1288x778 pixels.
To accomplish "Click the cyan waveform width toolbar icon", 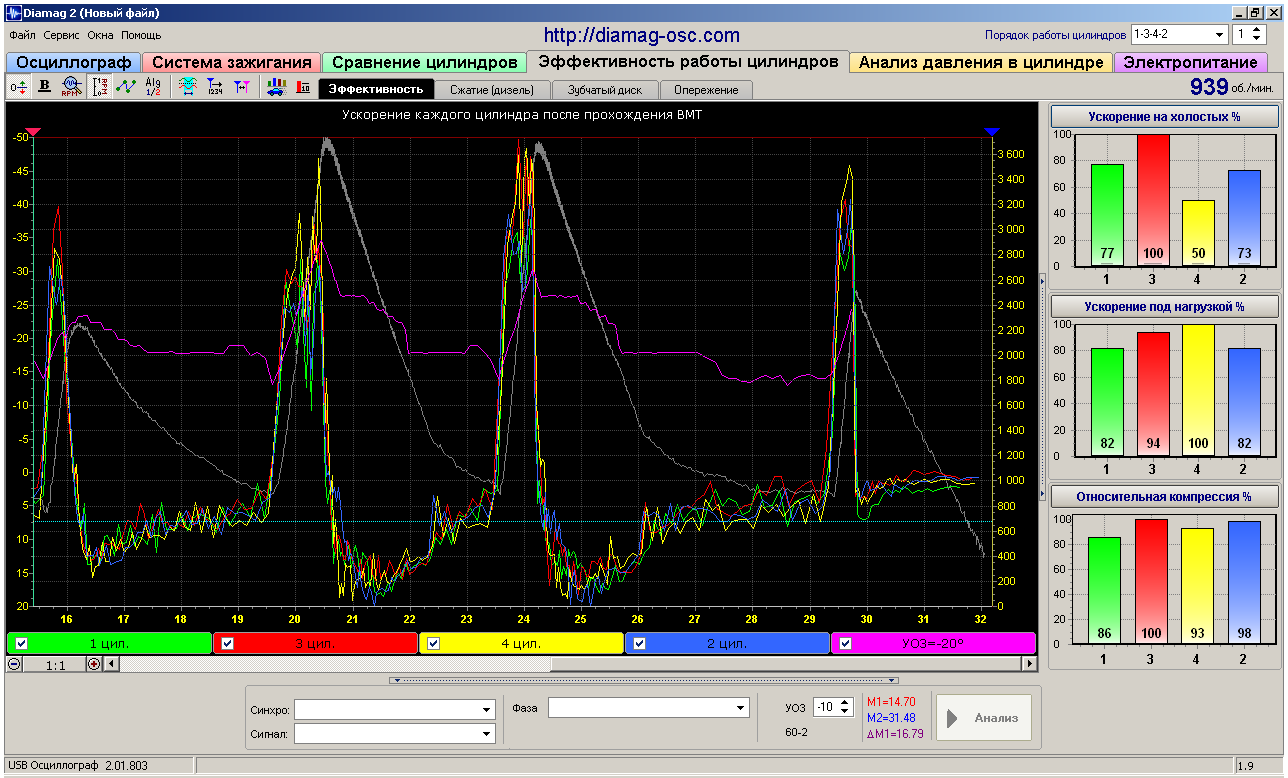I will tap(187, 87).
